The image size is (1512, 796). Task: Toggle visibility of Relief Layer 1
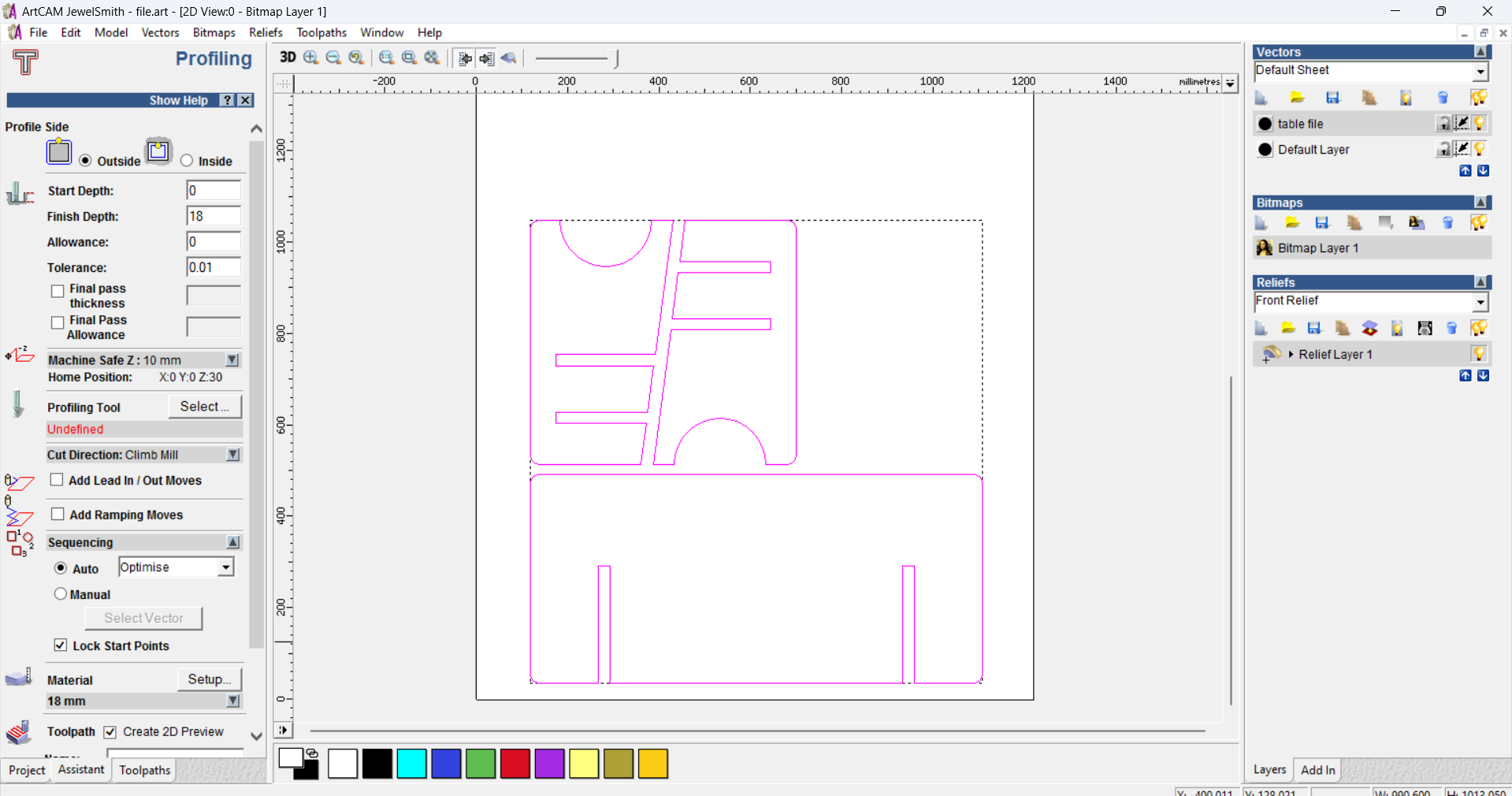click(x=1479, y=354)
